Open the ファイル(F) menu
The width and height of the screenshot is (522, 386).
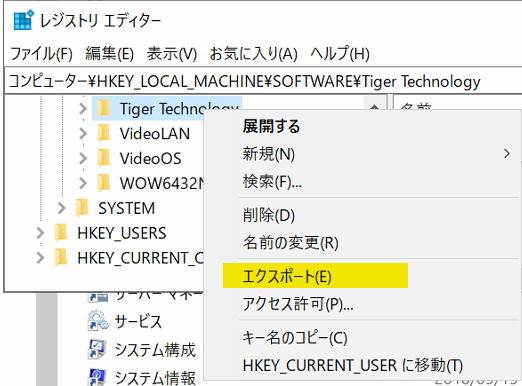[x=41, y=54]
